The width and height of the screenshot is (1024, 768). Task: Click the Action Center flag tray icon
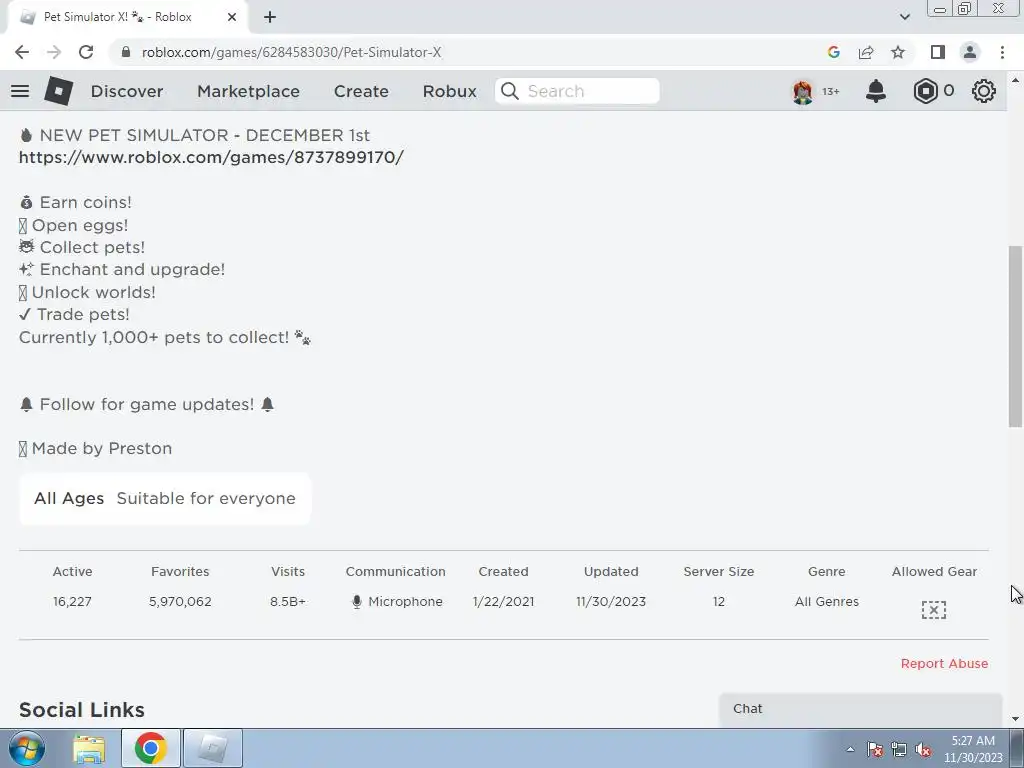click(x=875, y=749)
